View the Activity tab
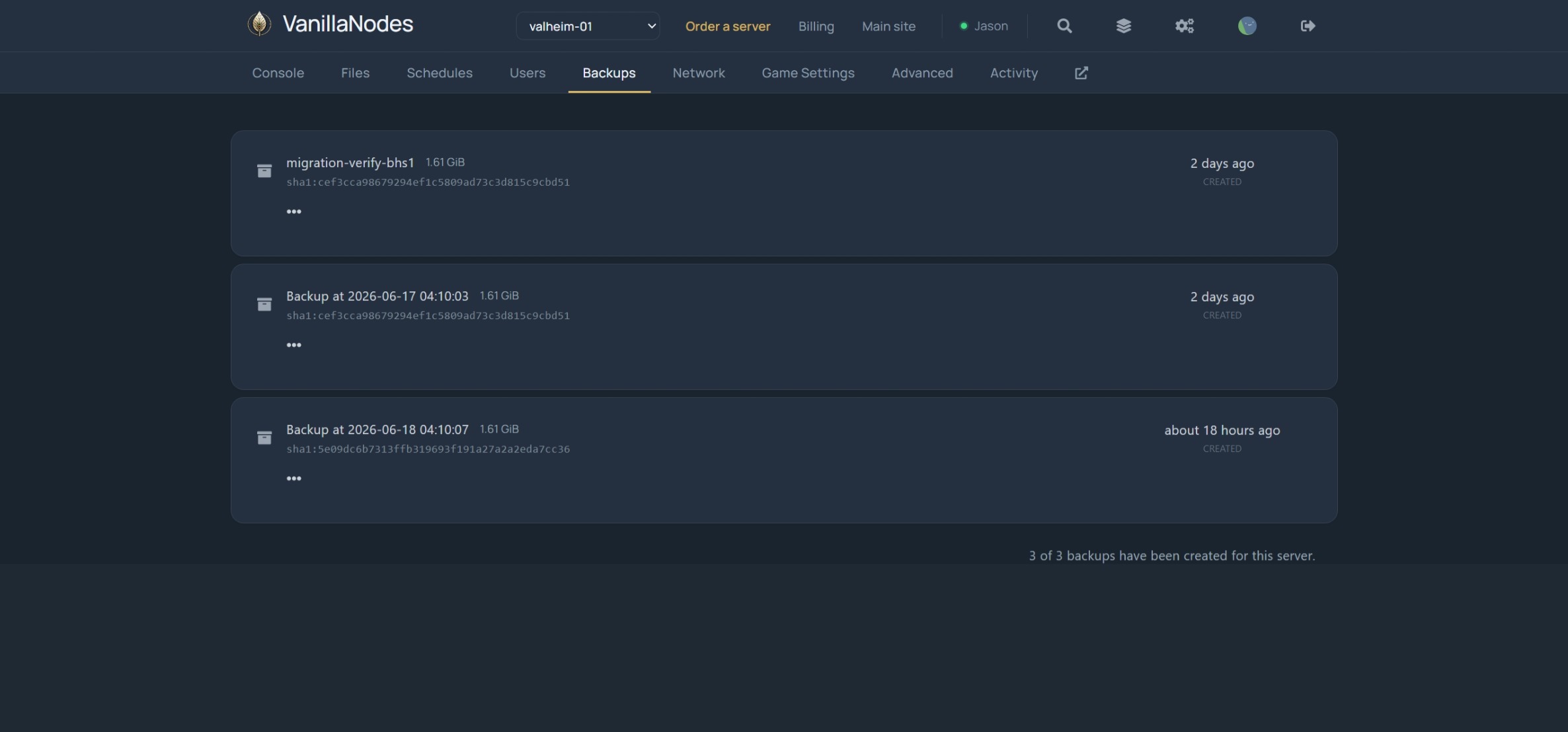This screenshot has width=1568, height=732. coord(1014,73)
